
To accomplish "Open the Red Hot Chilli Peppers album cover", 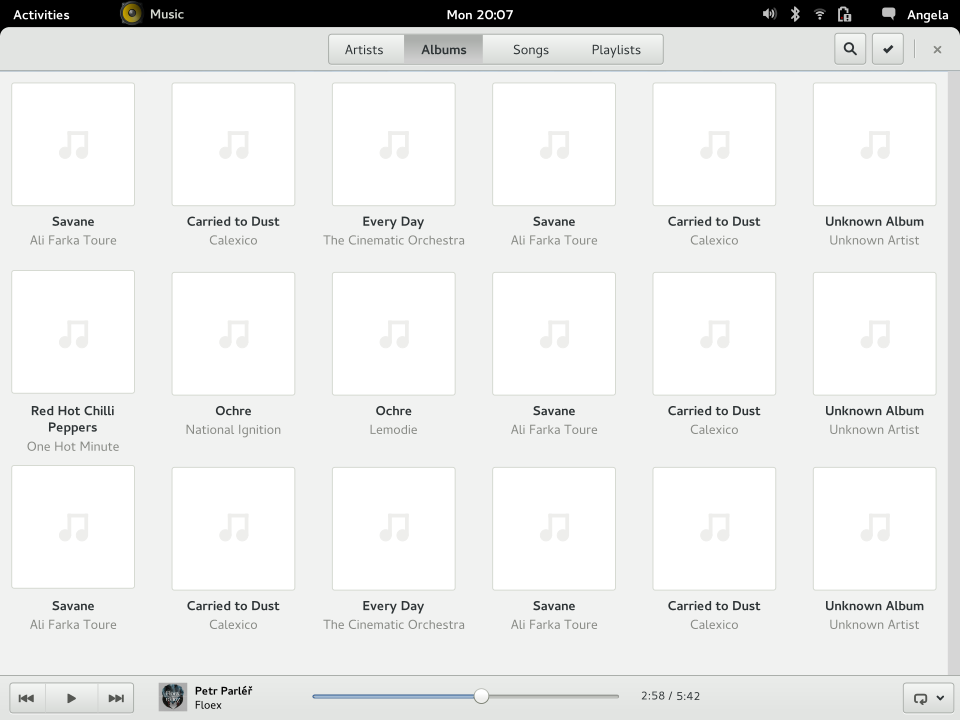I will click(73, 332).
